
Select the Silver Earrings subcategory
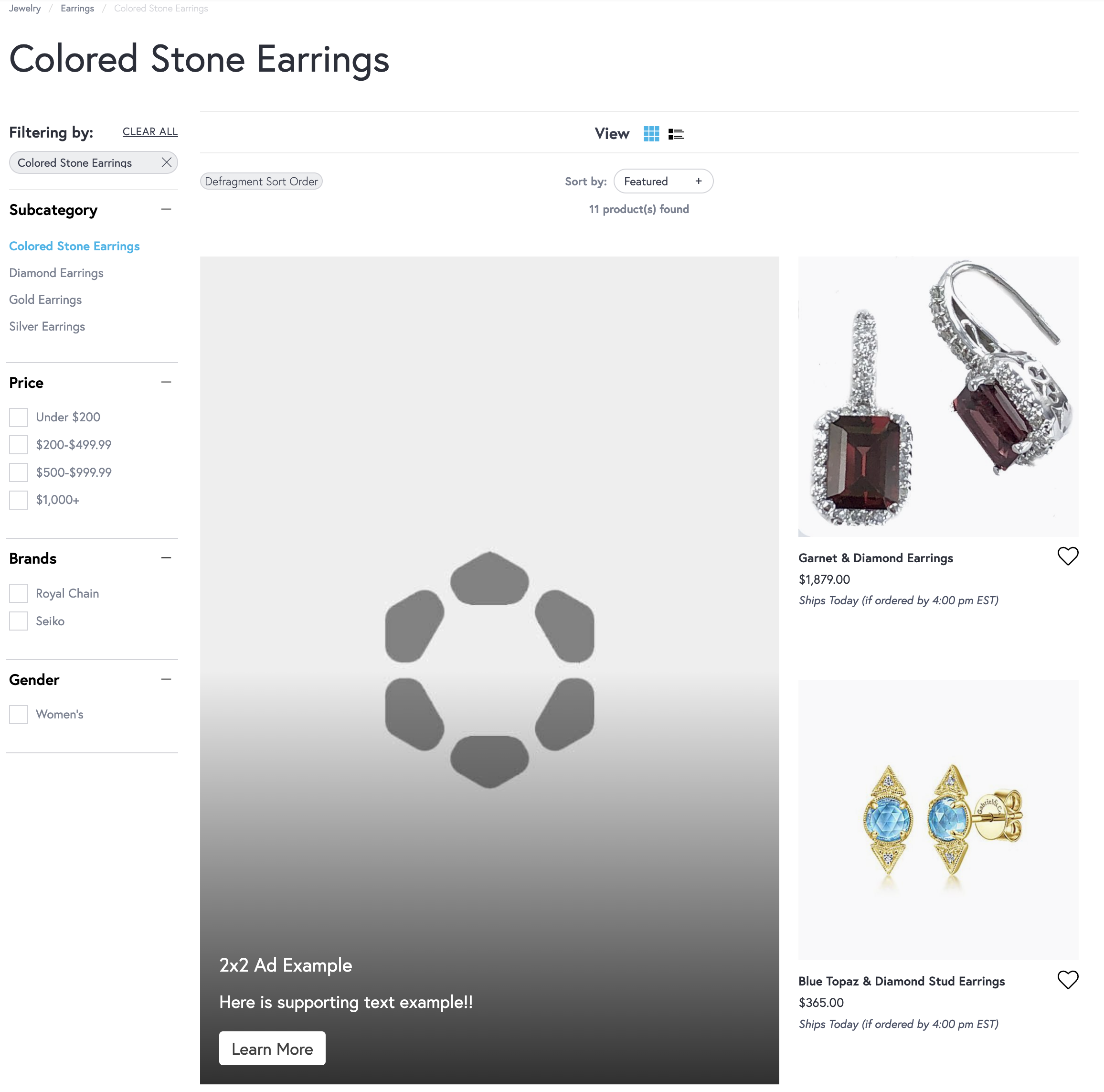click(47, 326)
